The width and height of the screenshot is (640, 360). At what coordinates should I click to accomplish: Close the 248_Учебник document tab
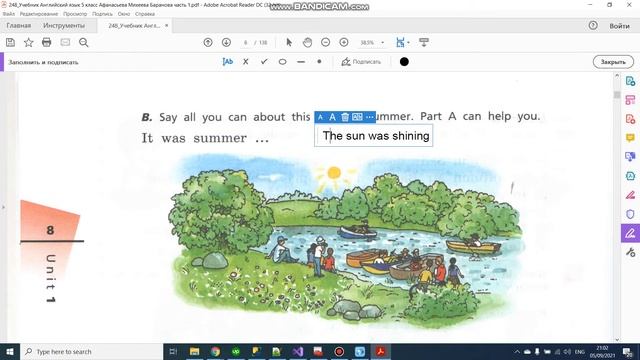(x=167, y=25)
